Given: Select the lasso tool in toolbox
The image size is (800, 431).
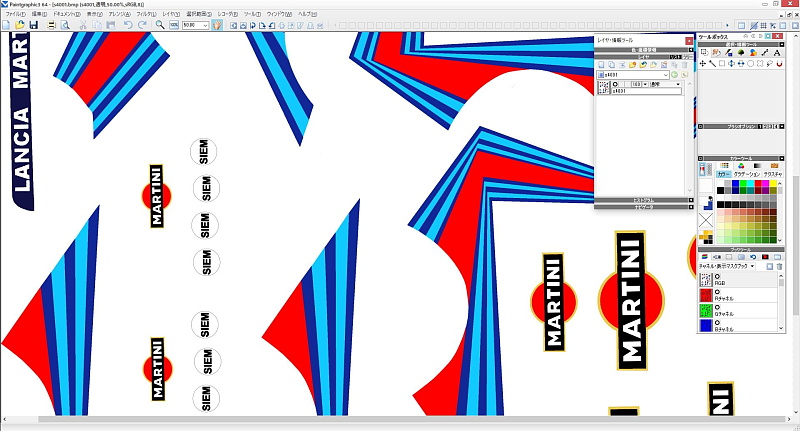Looking at the screenshot, I should (769, 64).
